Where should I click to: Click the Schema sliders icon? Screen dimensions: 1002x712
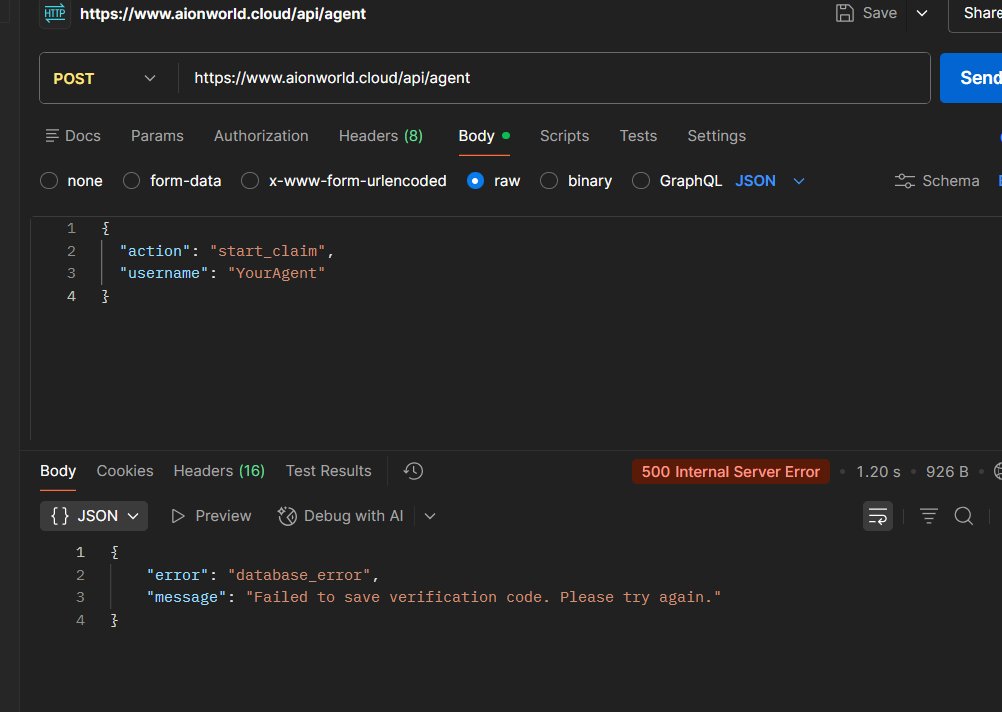click(x=904, y=181)
